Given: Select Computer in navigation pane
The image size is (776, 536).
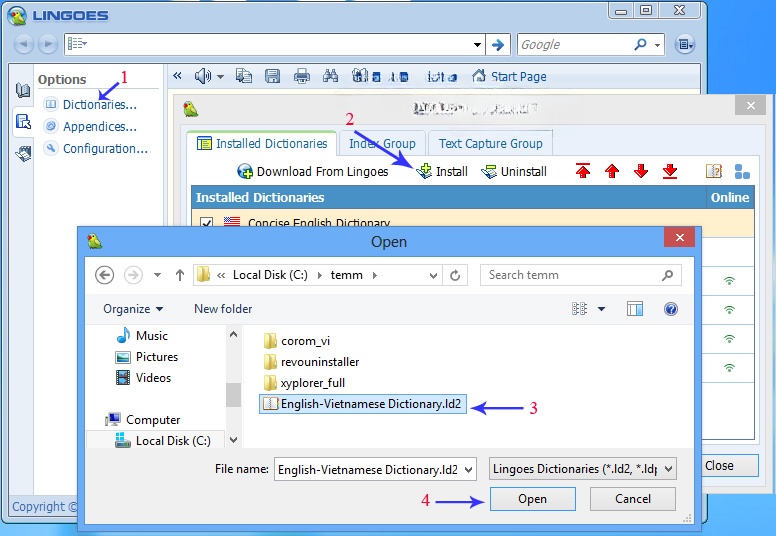Looking at the screenshot, I should pyautogui.click(x=143, y=420).
